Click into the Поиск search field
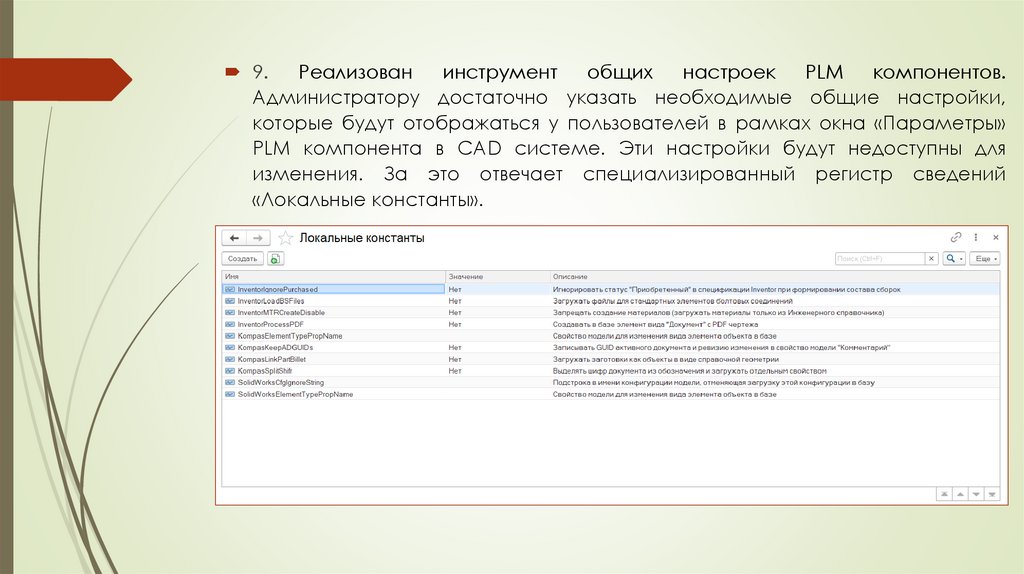The image size is (1024, 574). (x=878, y=258)
